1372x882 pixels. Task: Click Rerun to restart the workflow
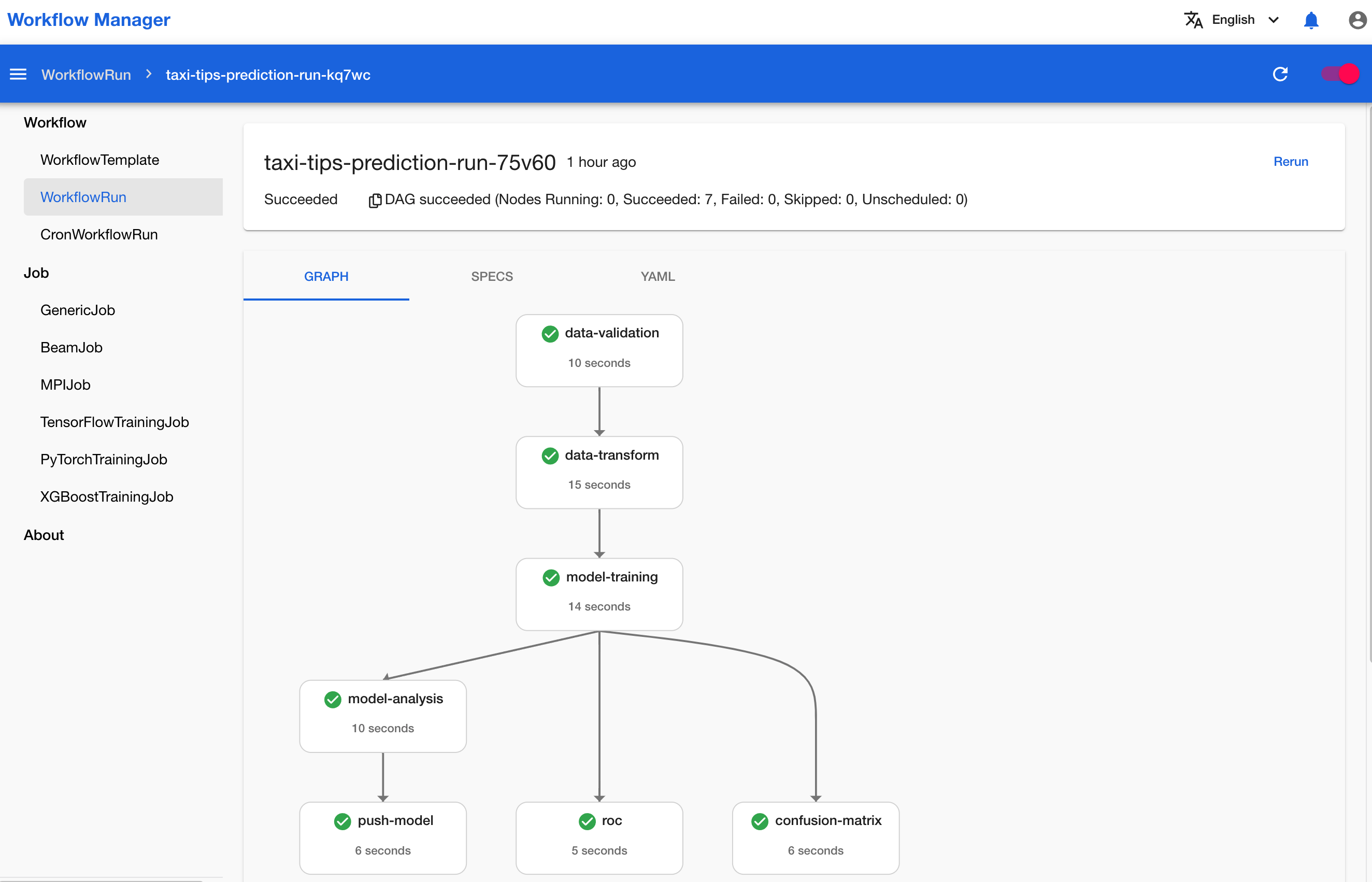tap(1290, 160)
